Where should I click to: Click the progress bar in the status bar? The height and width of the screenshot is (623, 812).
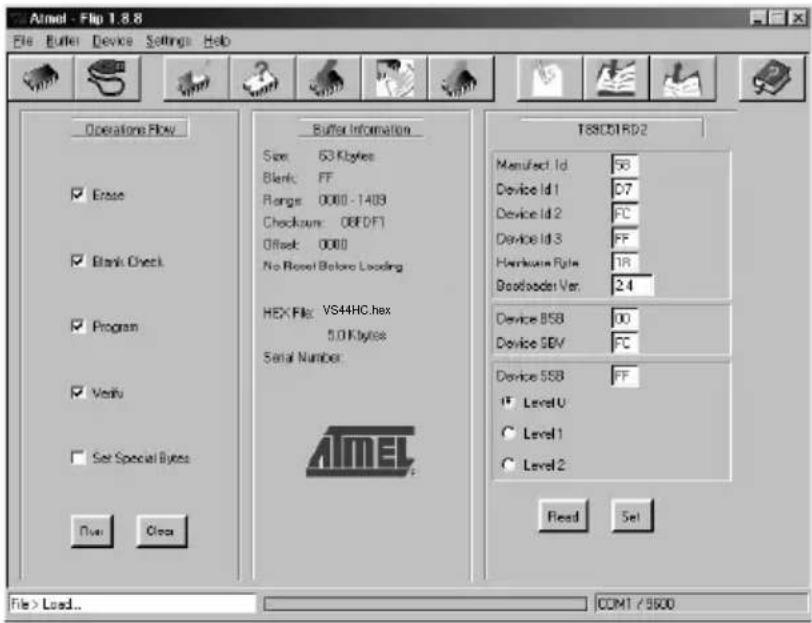[425, 604]
